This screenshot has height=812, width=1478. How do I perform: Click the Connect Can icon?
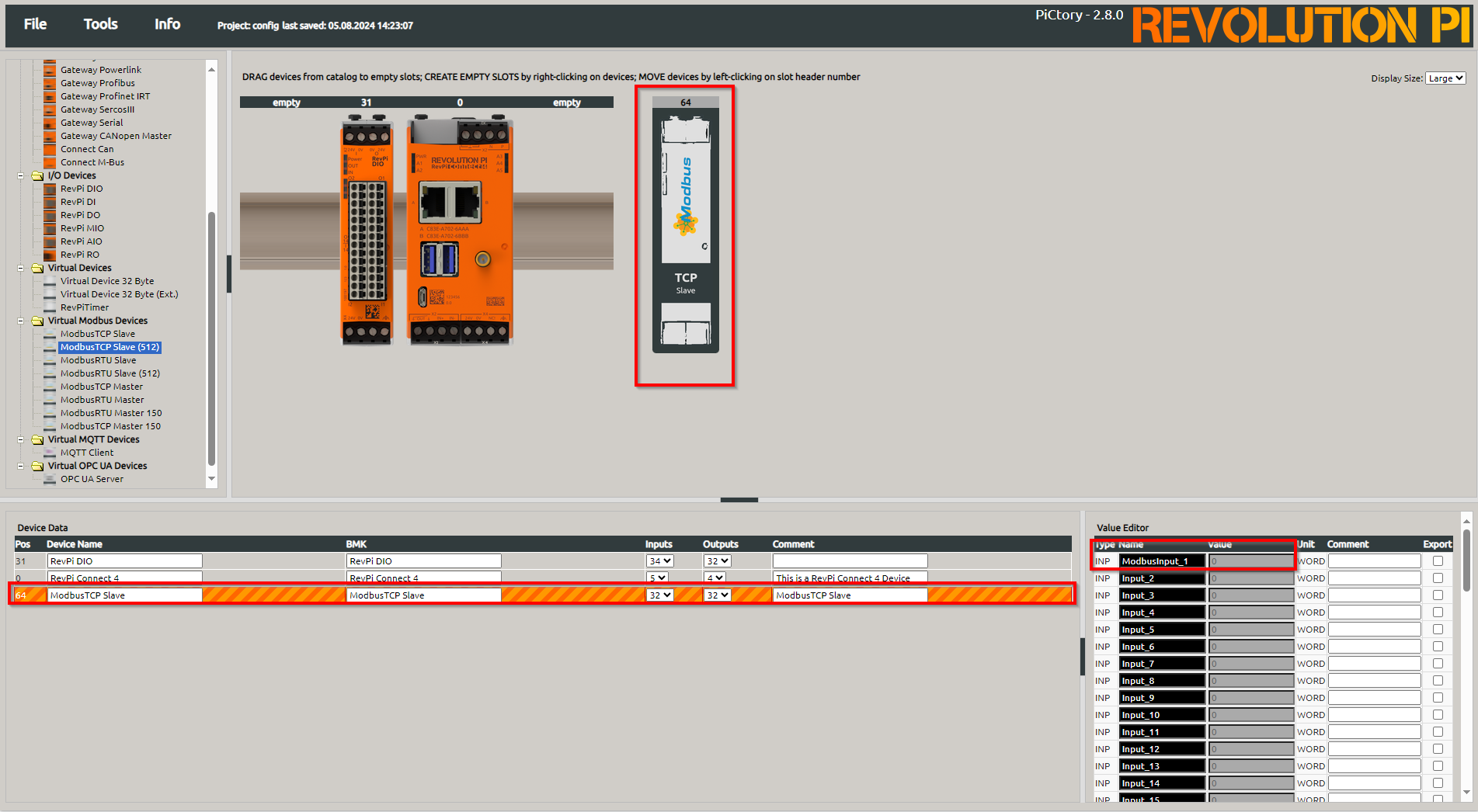pyautogui.click(x=50, y=149)
